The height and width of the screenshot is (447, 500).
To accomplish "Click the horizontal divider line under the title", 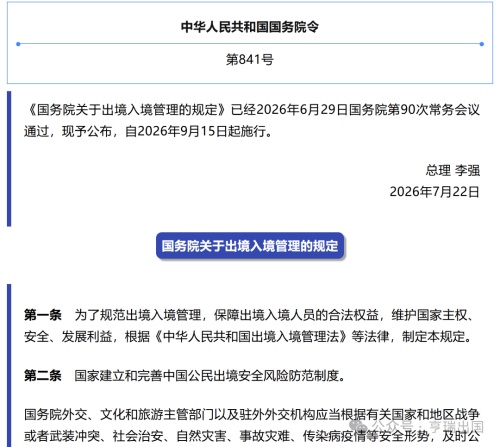I will pos(250,44).
